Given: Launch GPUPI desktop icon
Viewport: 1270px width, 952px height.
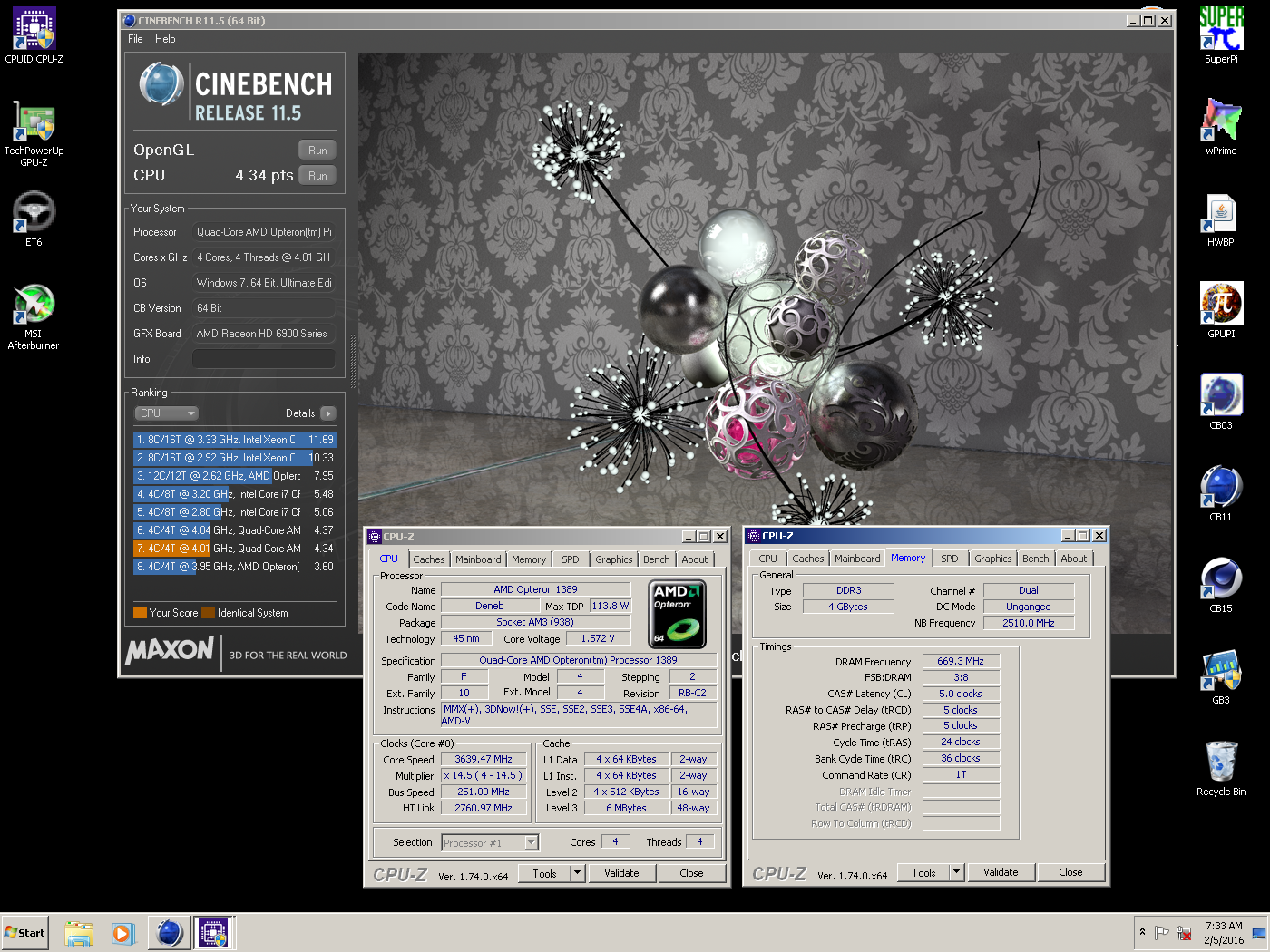Looking at the screenshot, I should [x=1221, y=310].
